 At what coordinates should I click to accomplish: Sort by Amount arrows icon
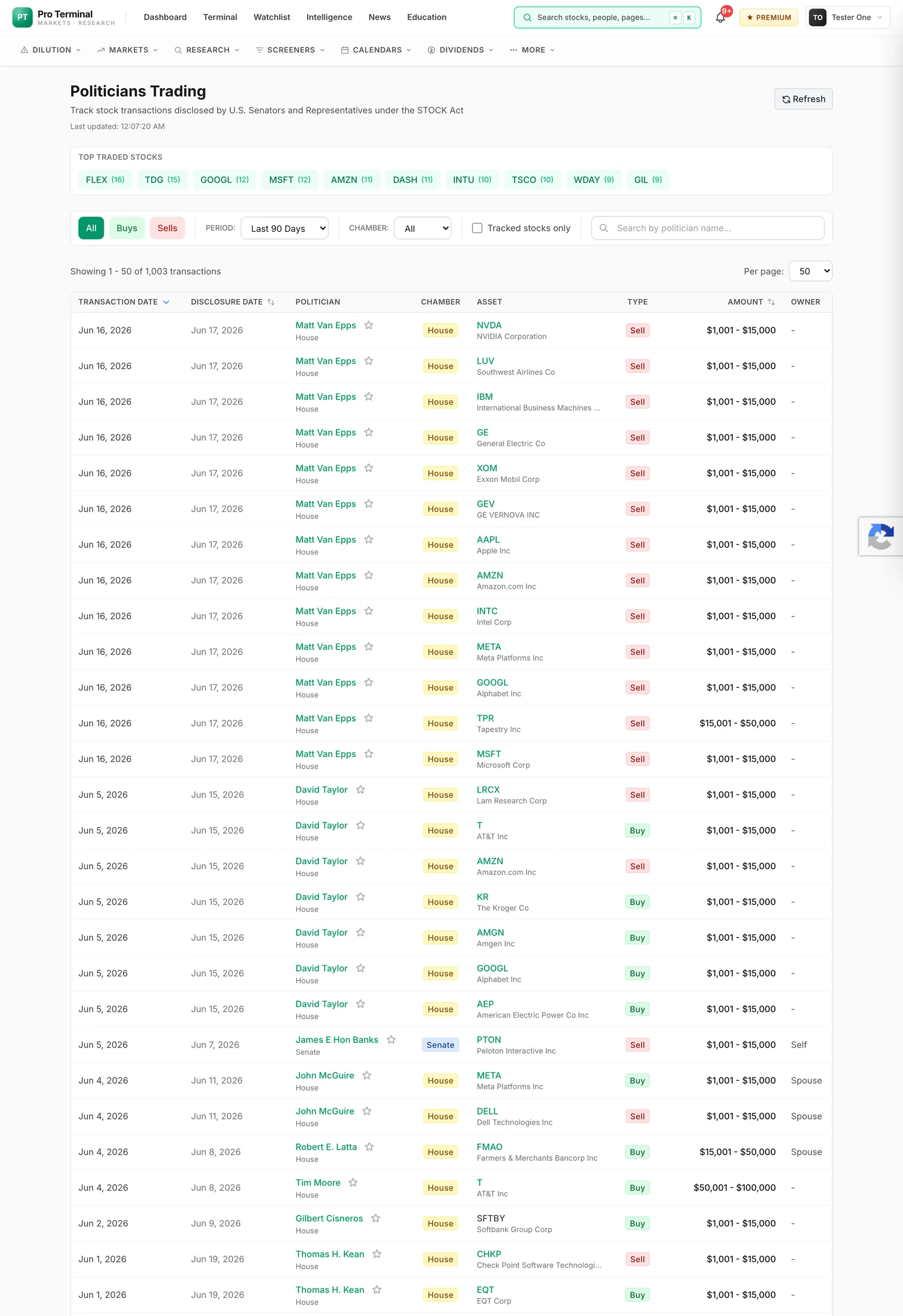[771, 302]
